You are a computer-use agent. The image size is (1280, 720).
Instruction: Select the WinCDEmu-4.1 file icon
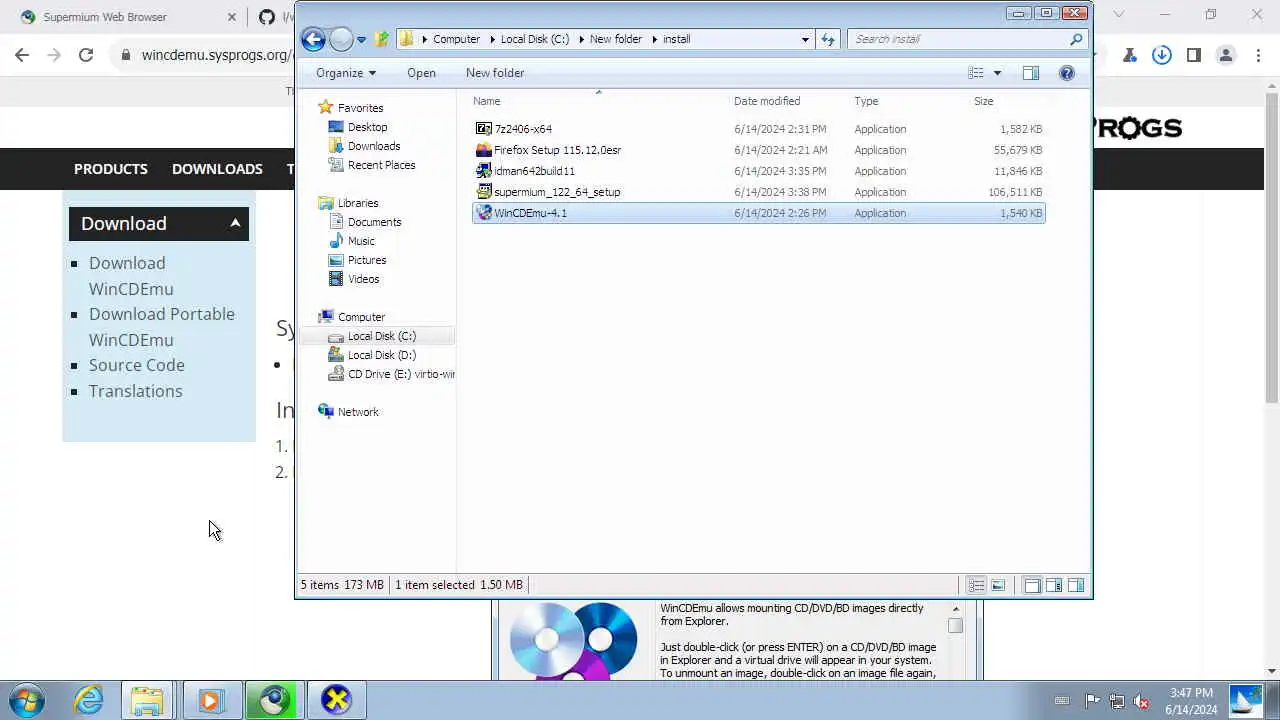point(484,213)
